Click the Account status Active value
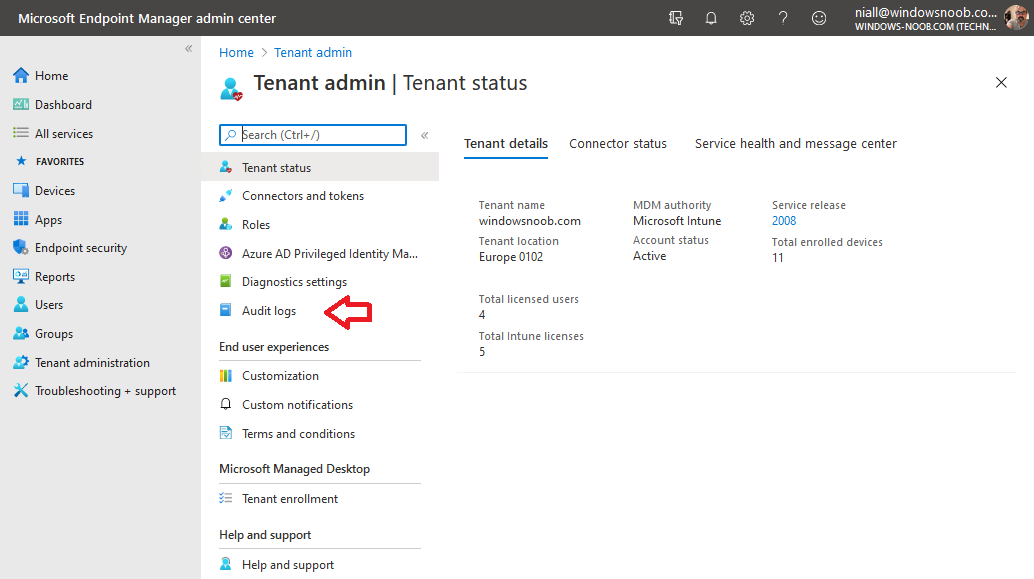The image size is (1034, 579). coord(650,256)
